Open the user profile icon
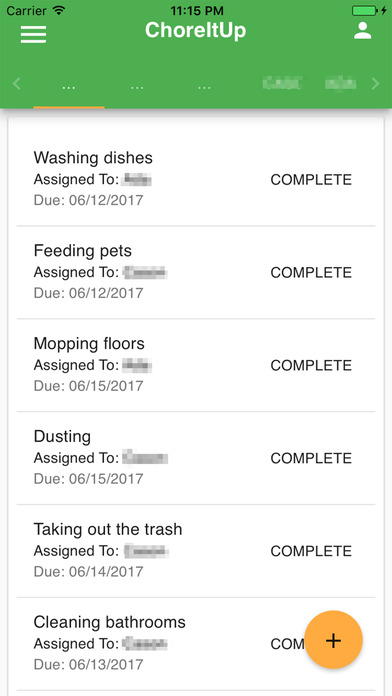This screenshot has height=696, width=392. point(362,31)
